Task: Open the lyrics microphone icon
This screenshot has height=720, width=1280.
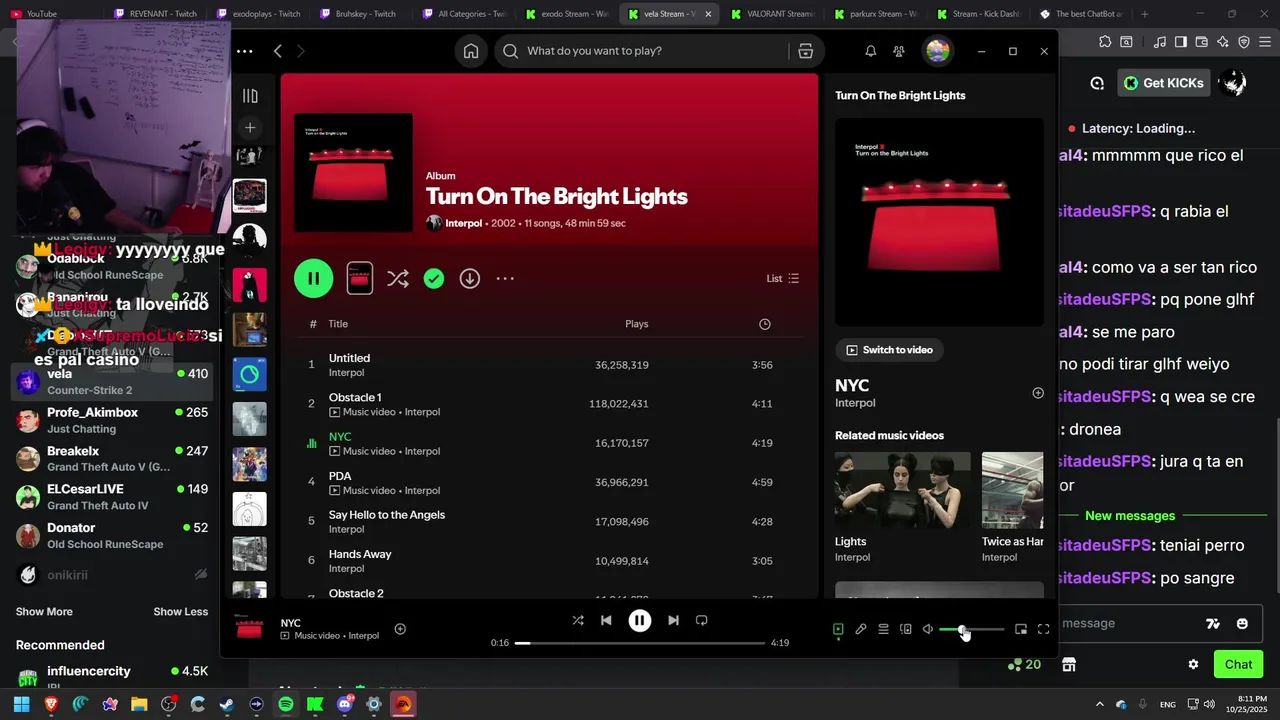Action: 861,629
